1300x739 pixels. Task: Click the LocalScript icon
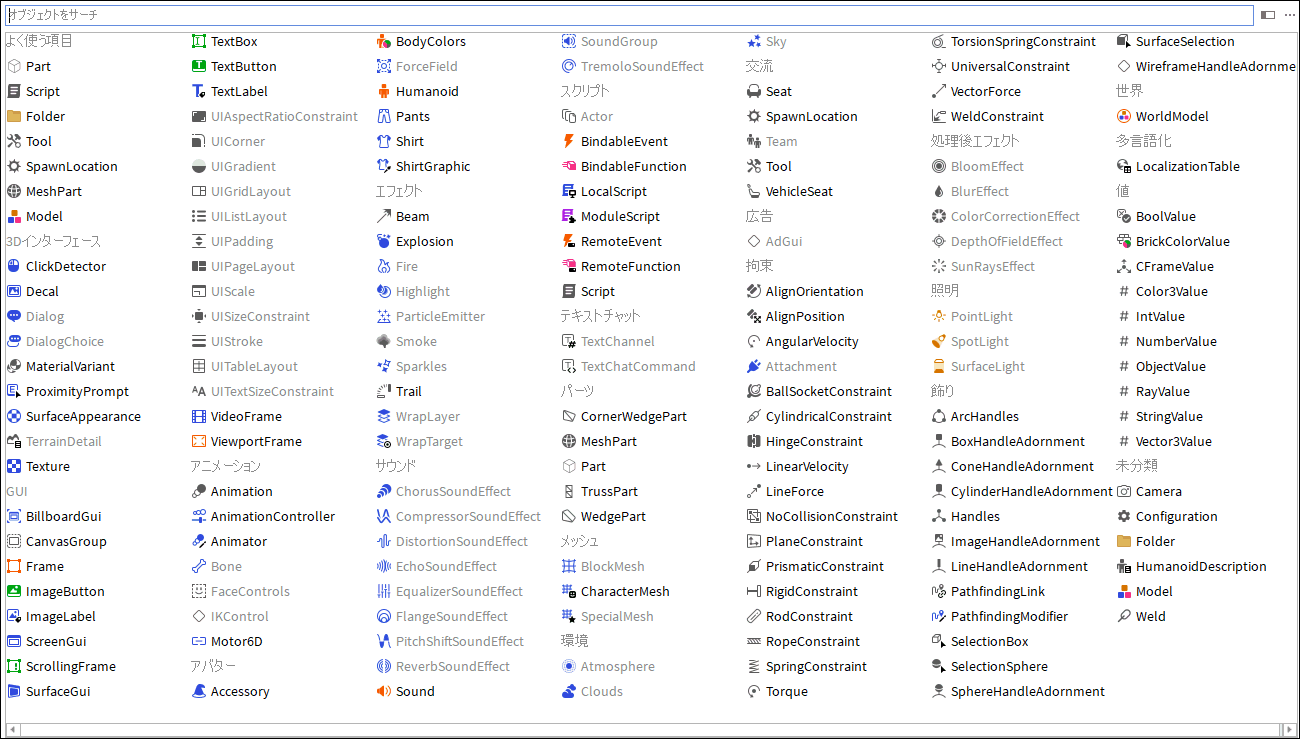pos(569,191)
